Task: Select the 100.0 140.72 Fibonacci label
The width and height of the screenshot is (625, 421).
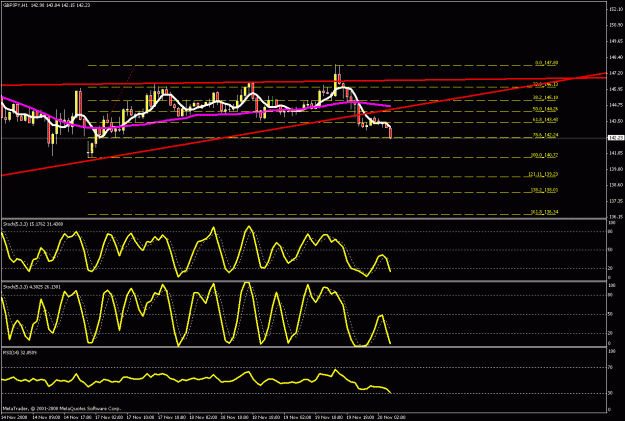Action: (544, 155)
